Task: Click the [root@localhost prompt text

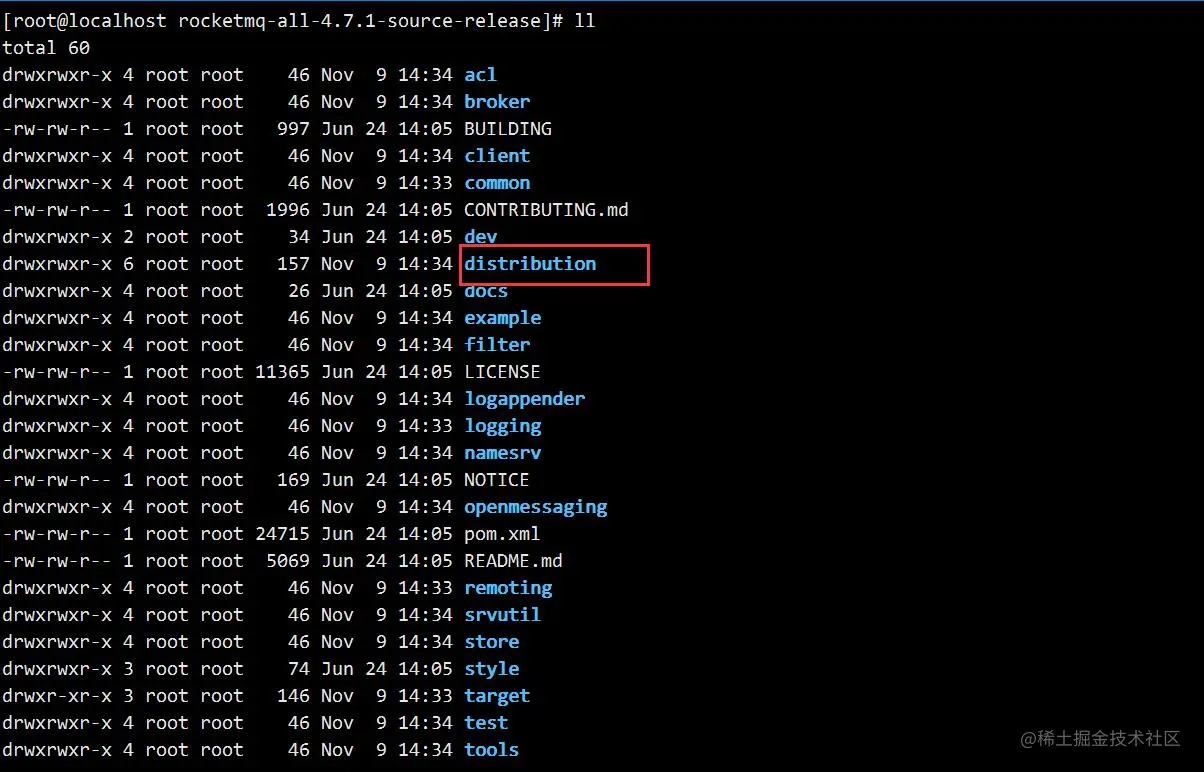Action: pos(85,21)
